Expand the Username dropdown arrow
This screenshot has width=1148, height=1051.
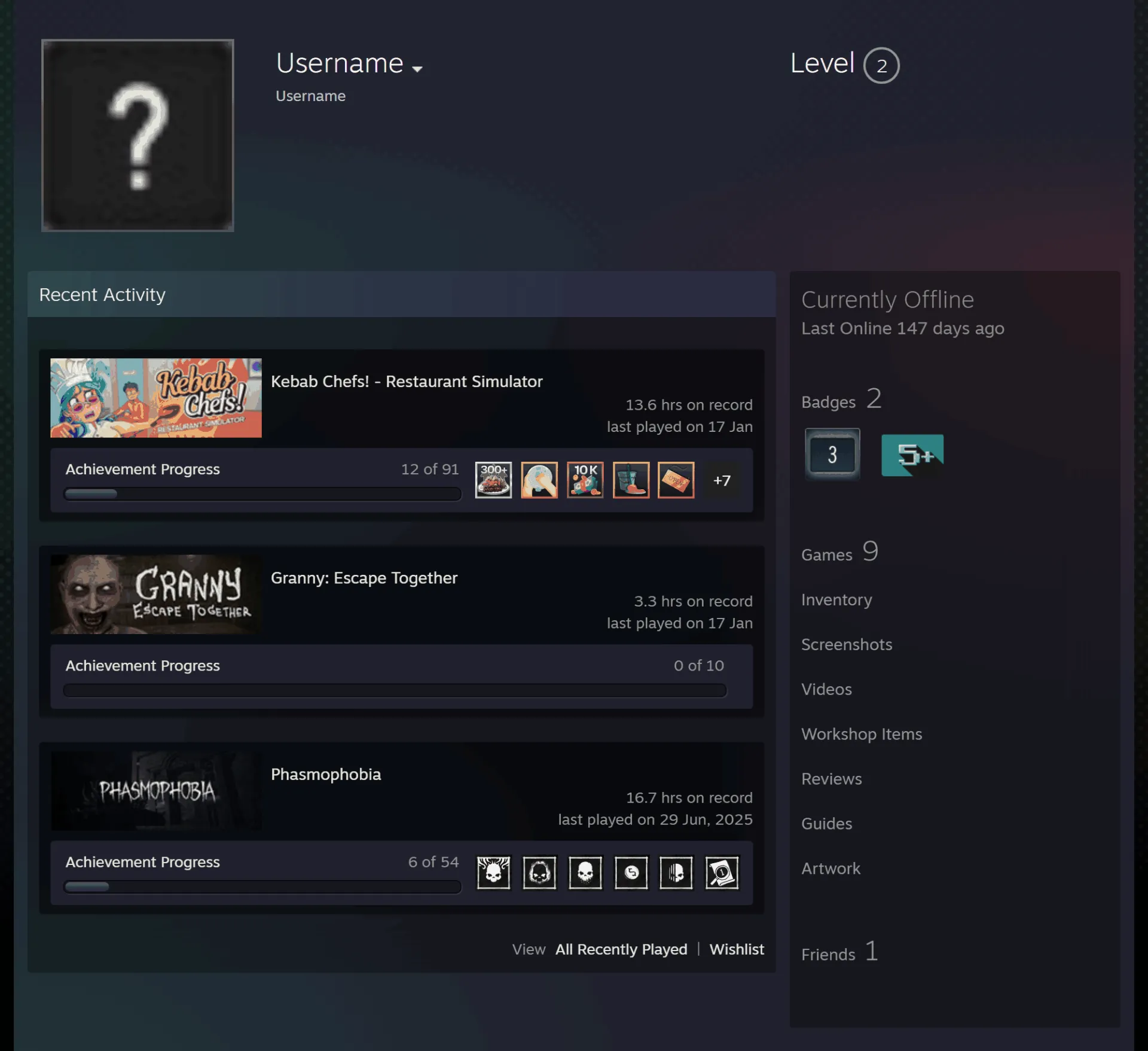pyautogui.click(x=417, y=69)
